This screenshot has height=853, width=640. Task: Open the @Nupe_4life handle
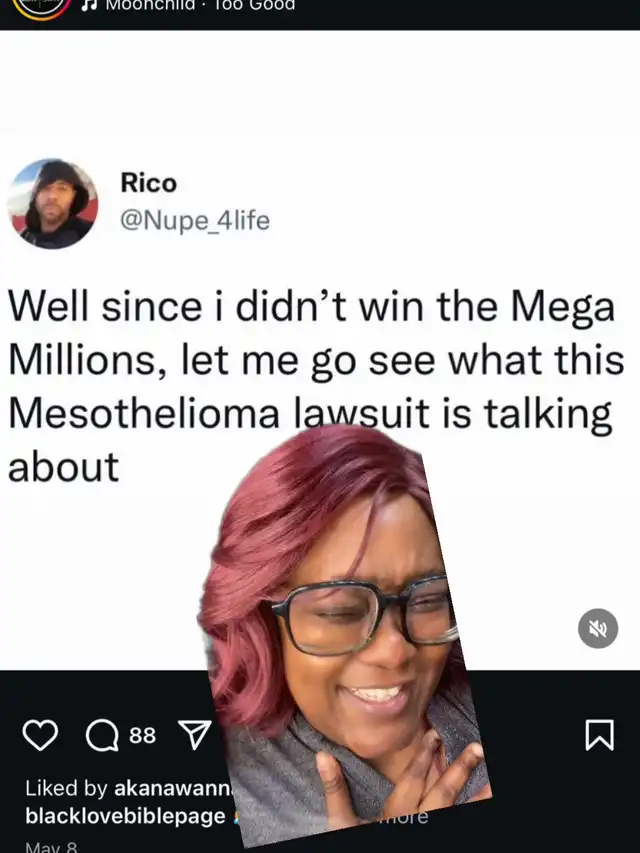[194, 220]
